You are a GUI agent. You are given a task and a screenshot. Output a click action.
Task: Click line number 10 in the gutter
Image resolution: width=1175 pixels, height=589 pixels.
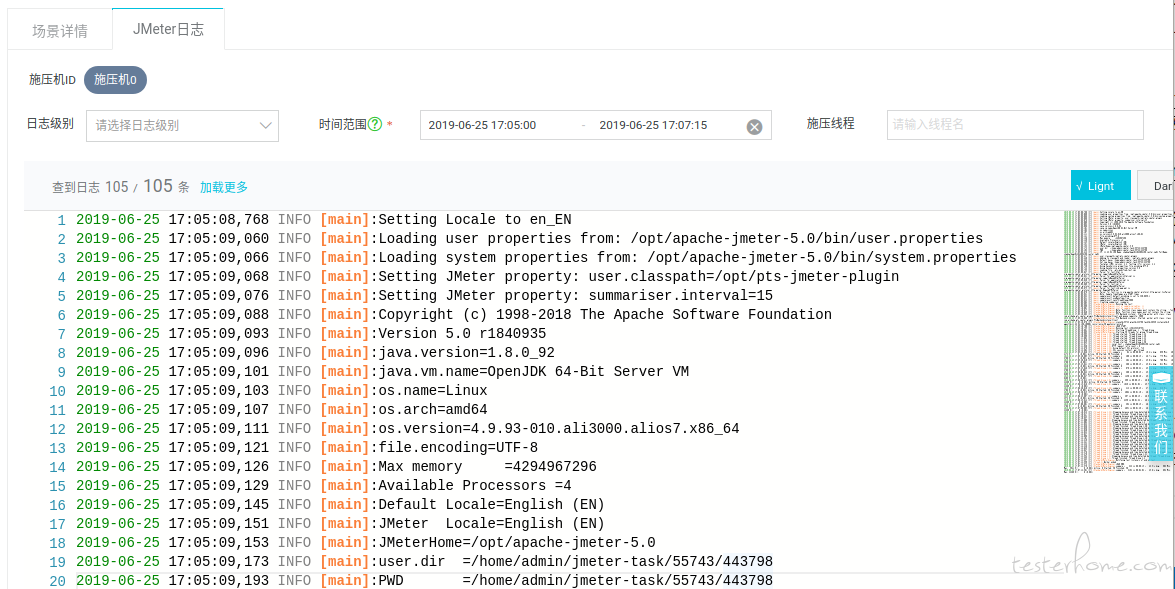pyautogui.click(x=57, y=391)
